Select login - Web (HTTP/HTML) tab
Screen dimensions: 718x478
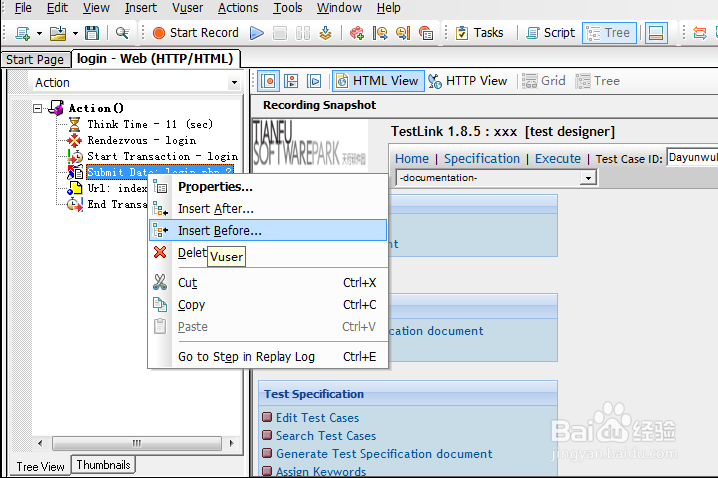(155, 59)
